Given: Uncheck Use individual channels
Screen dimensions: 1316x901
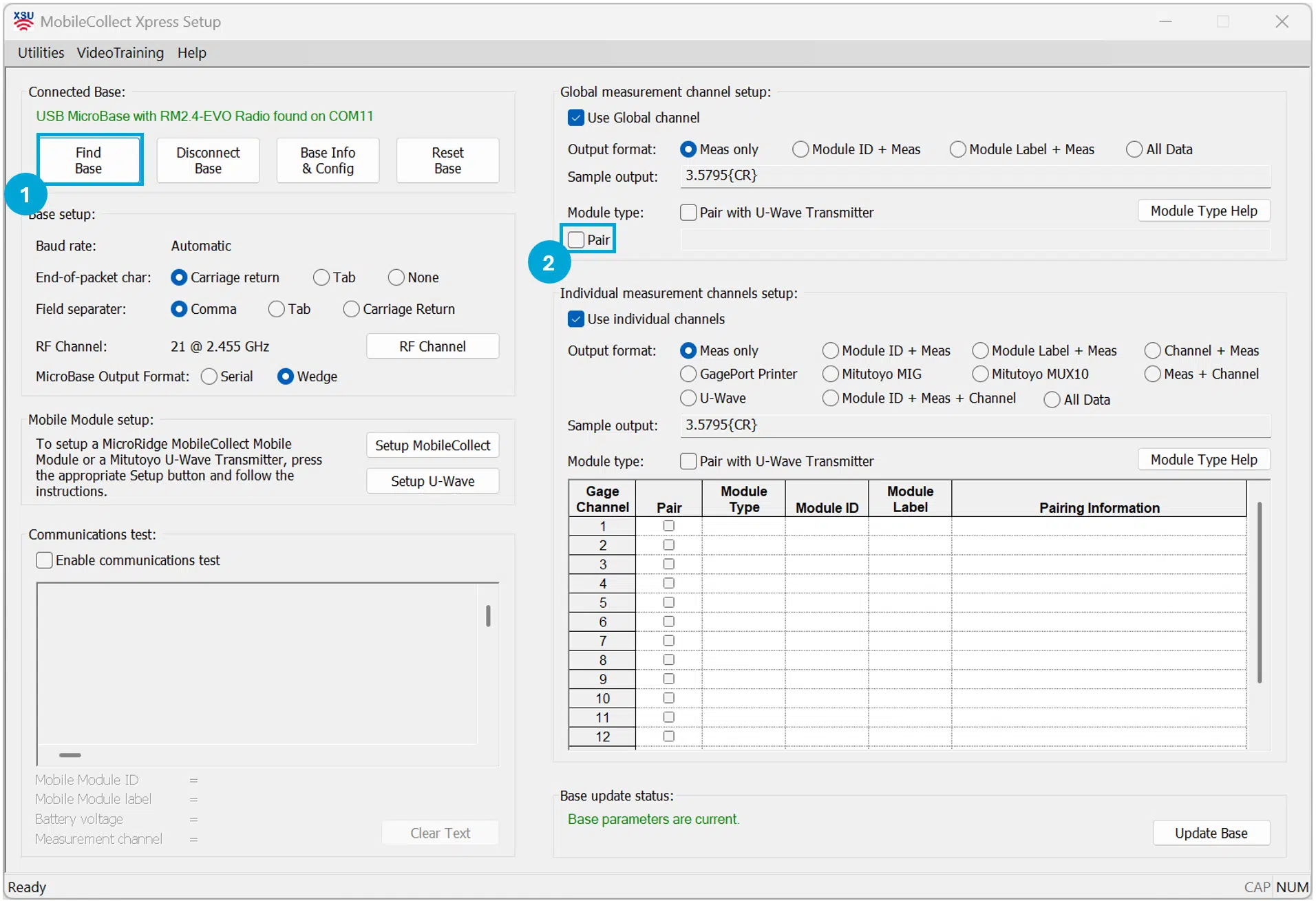Looking at the screenshot, I should (x=575, y=319).
